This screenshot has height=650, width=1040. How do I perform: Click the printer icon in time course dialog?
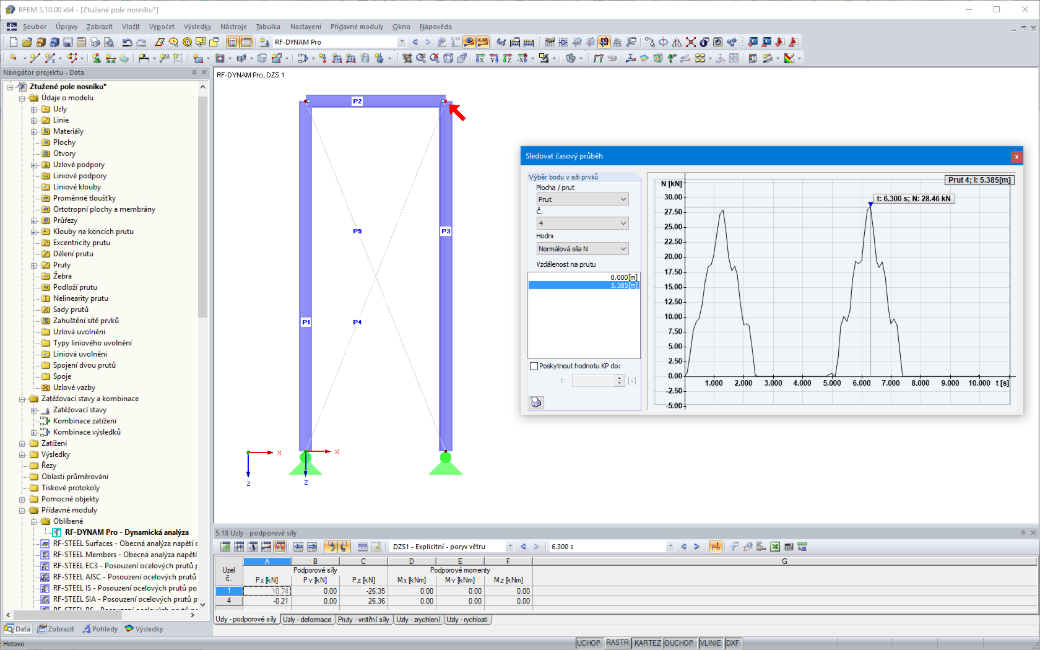click(x=536, y=402)
